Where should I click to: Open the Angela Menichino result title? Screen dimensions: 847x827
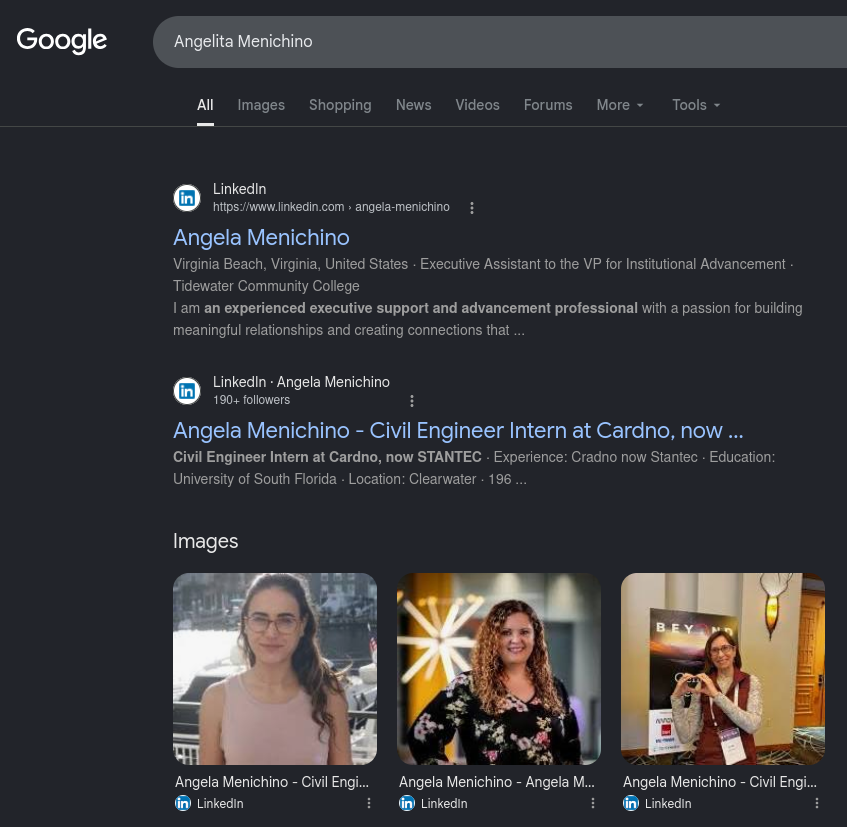click(261, 237)
